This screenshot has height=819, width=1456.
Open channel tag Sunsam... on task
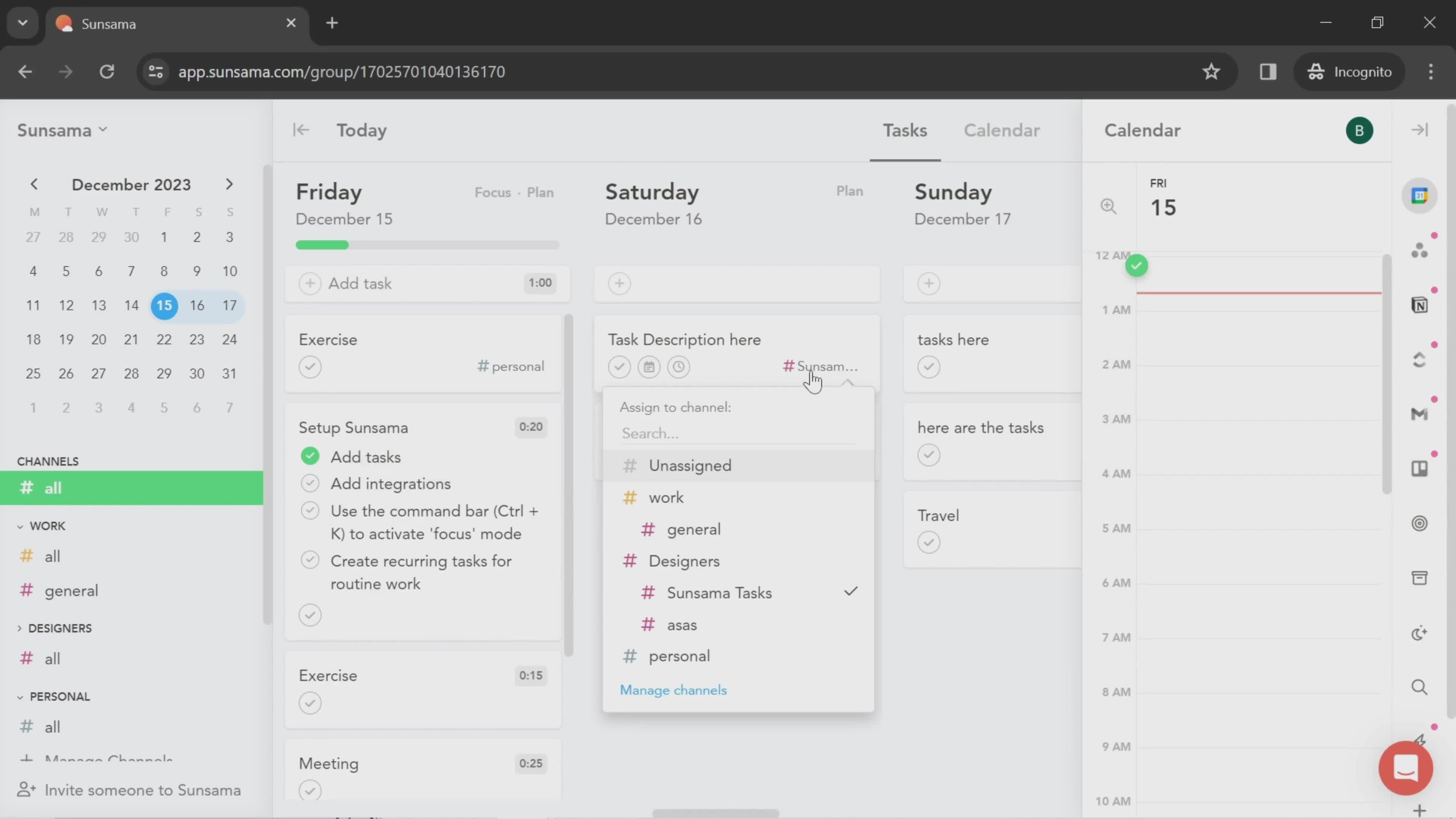click(x=820, y=366)
